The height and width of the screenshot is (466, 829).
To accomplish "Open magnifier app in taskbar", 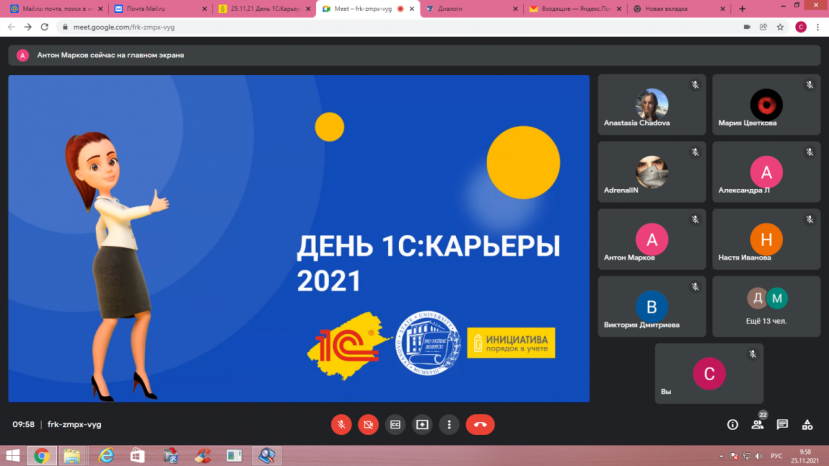I will coord(266,455).
